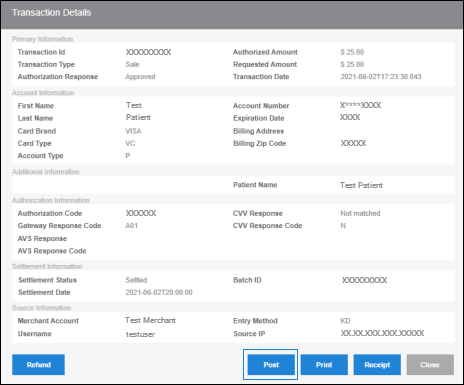Click the AVS Response label

42,238
